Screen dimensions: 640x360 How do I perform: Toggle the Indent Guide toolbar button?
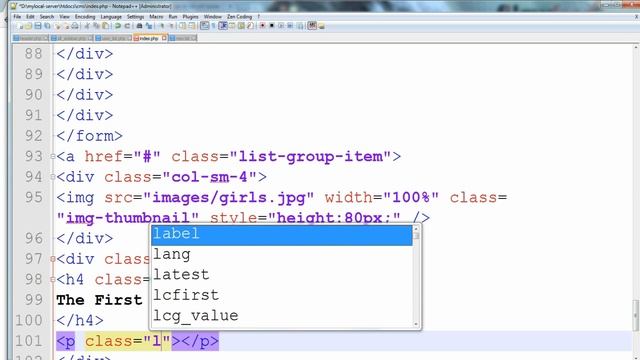click(222, 26)
